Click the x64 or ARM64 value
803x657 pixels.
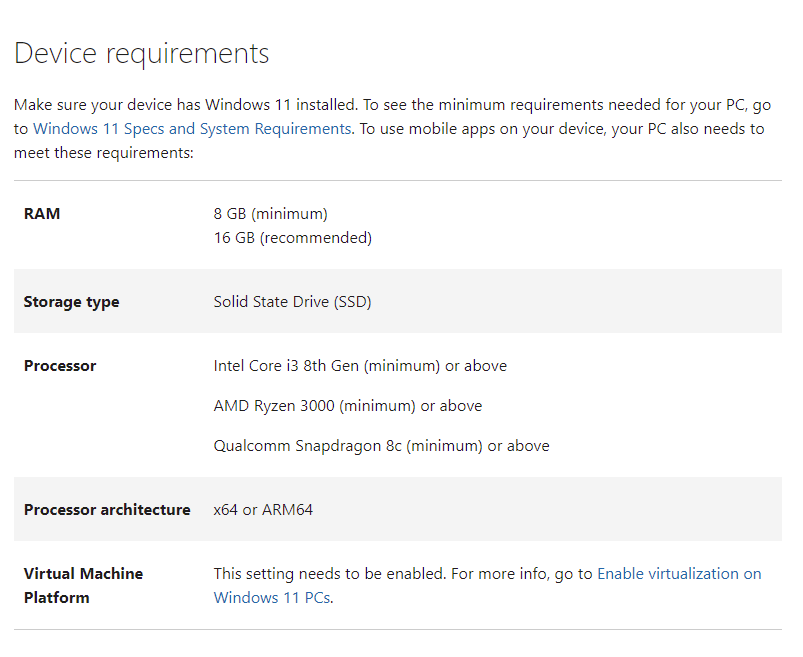[263, 510]
